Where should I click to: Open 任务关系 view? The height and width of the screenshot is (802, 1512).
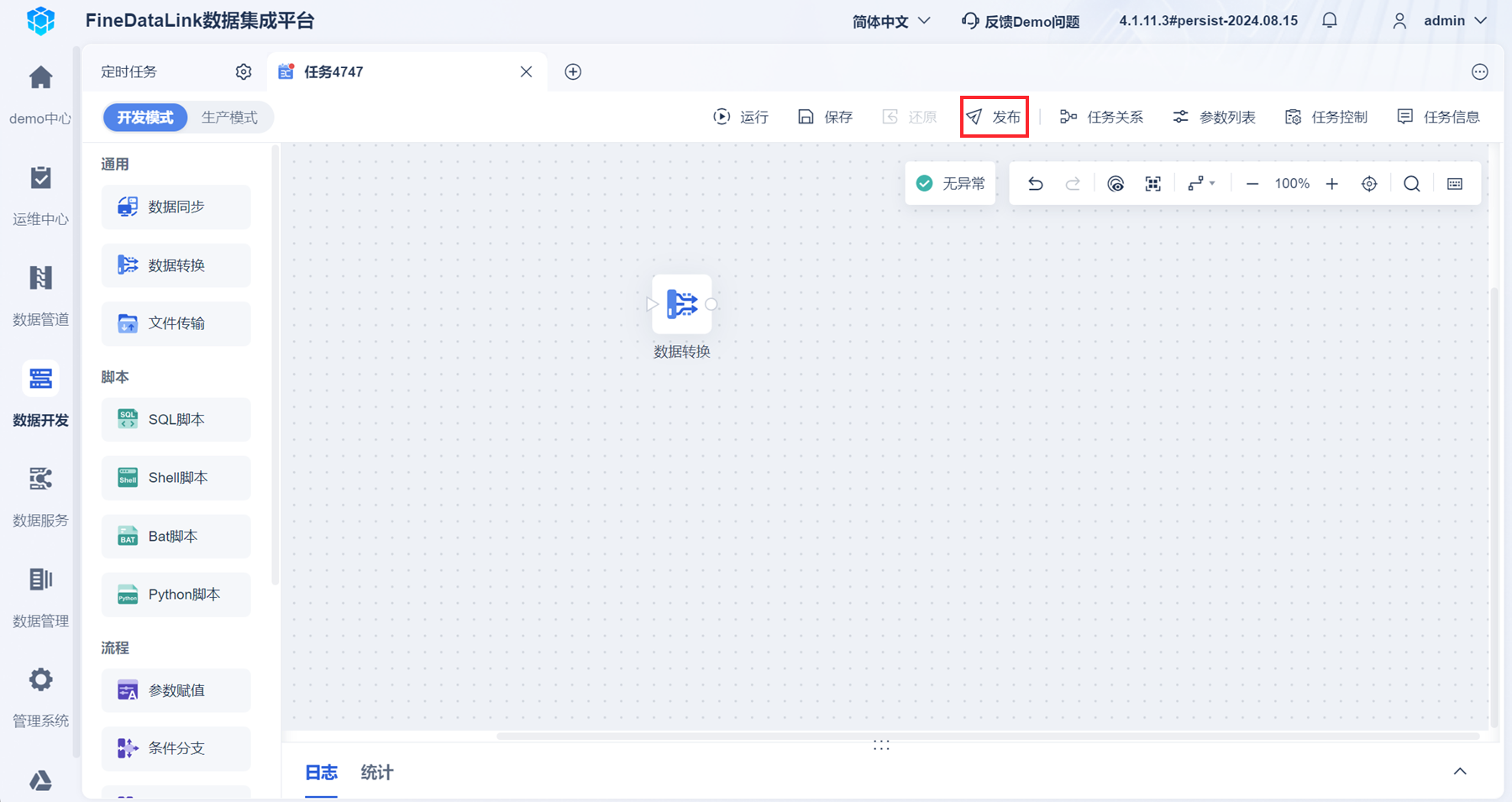(1101, 117)
